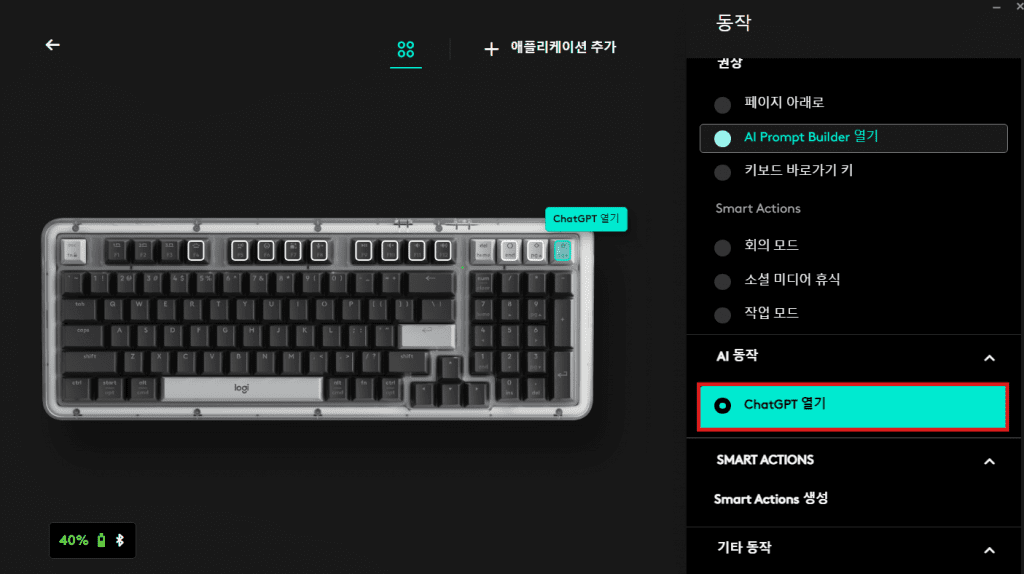Collapse the AI 동작 section
Image resolution: width=1024 pixels, height=574 pixels.
[989, 358]
